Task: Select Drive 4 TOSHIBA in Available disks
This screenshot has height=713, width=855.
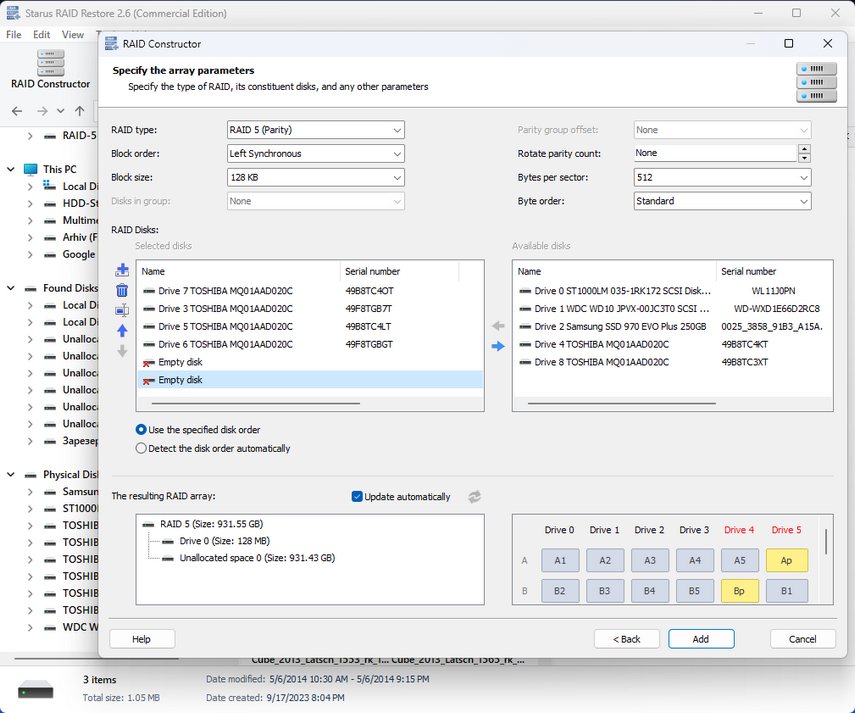Action: (x=672, y=344)
